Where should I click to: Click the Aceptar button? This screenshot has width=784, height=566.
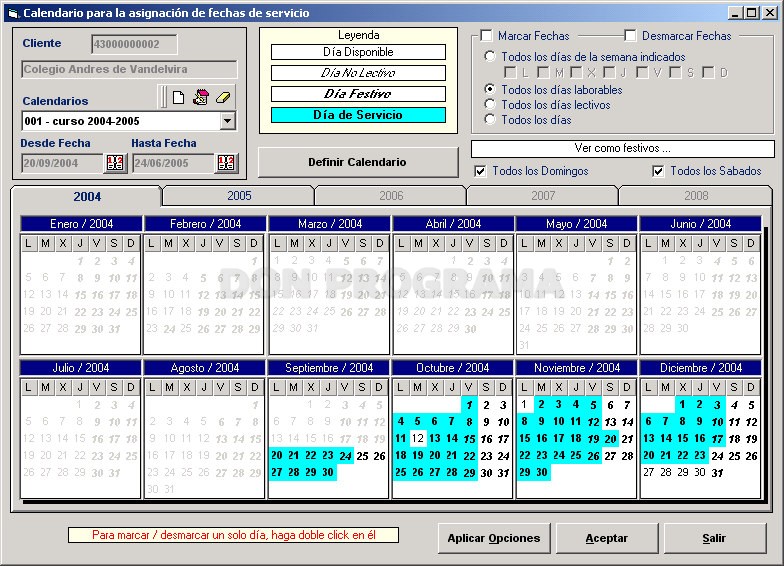tap(606, 538)
